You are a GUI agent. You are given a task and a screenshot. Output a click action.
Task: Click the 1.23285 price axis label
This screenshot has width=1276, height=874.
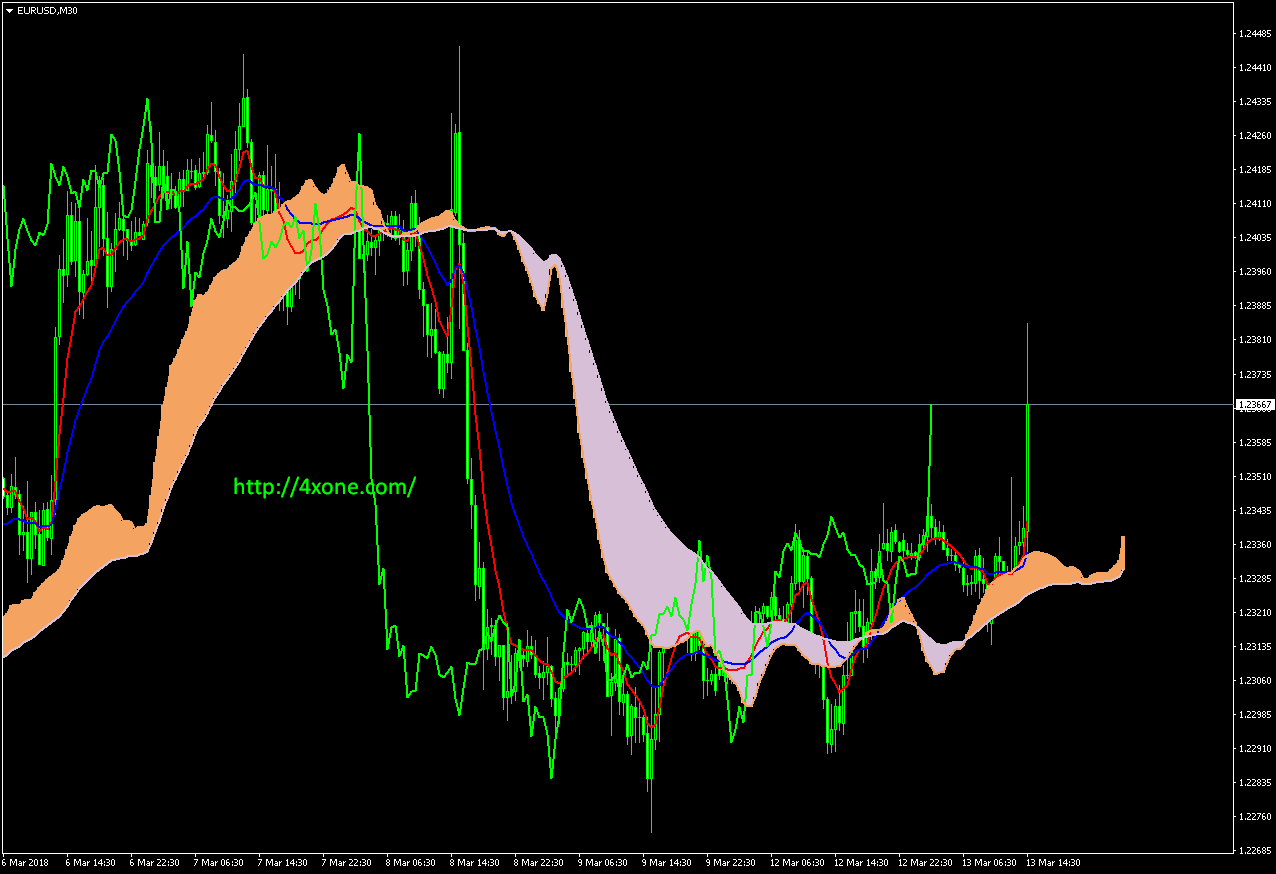click(1254, 578)
